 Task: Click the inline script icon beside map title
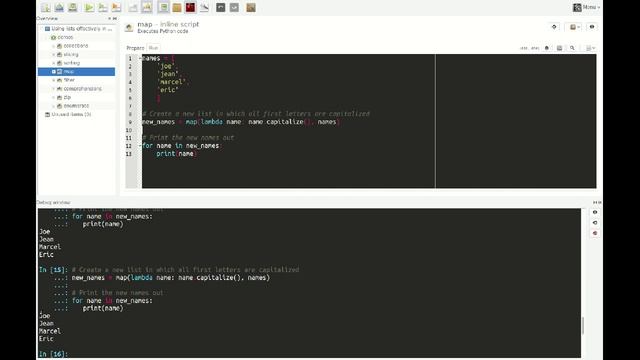pyautogui.click(x=129, y=27)
